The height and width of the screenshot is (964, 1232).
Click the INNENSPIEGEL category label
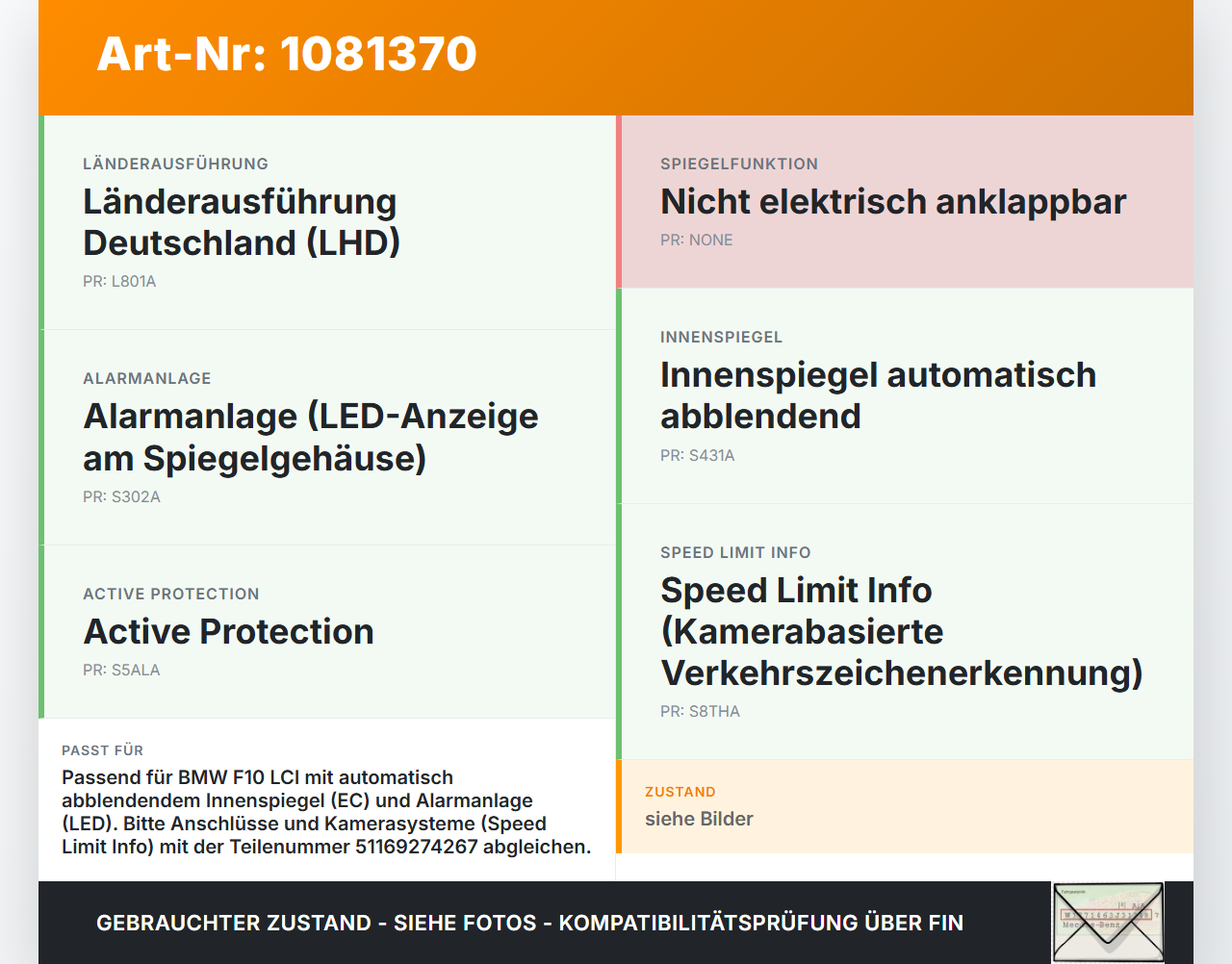[x=722, y=338]
